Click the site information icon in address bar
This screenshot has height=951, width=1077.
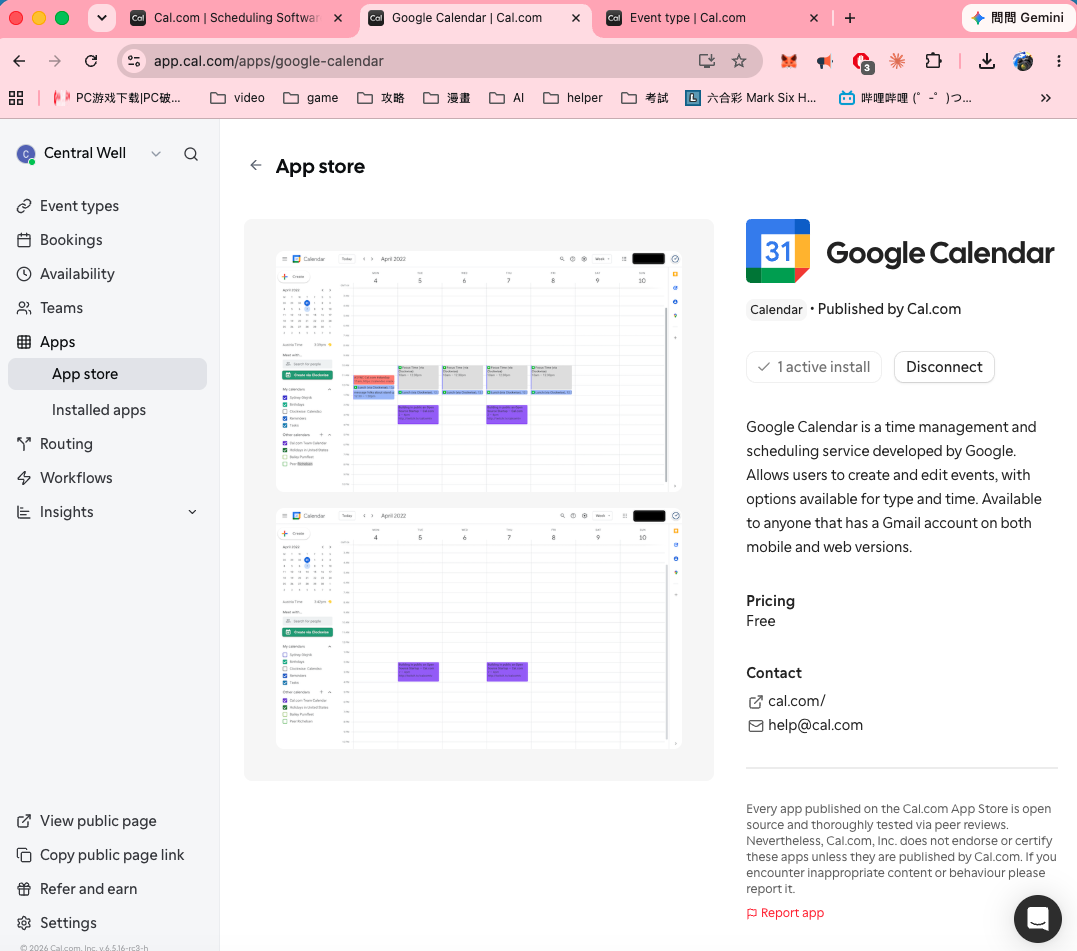click(x=134, y=61)
